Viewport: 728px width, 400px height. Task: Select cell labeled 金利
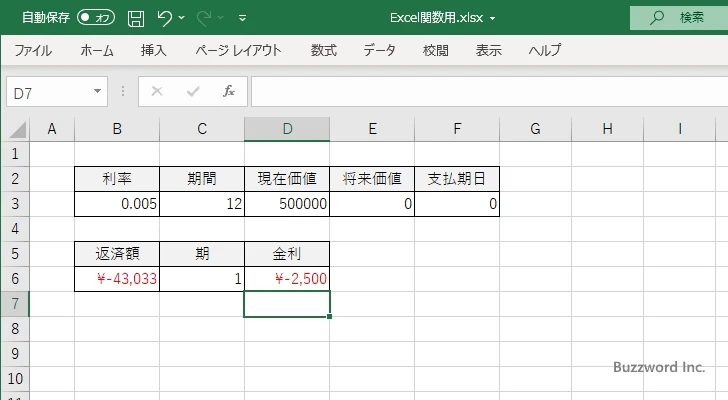[287, 254]
